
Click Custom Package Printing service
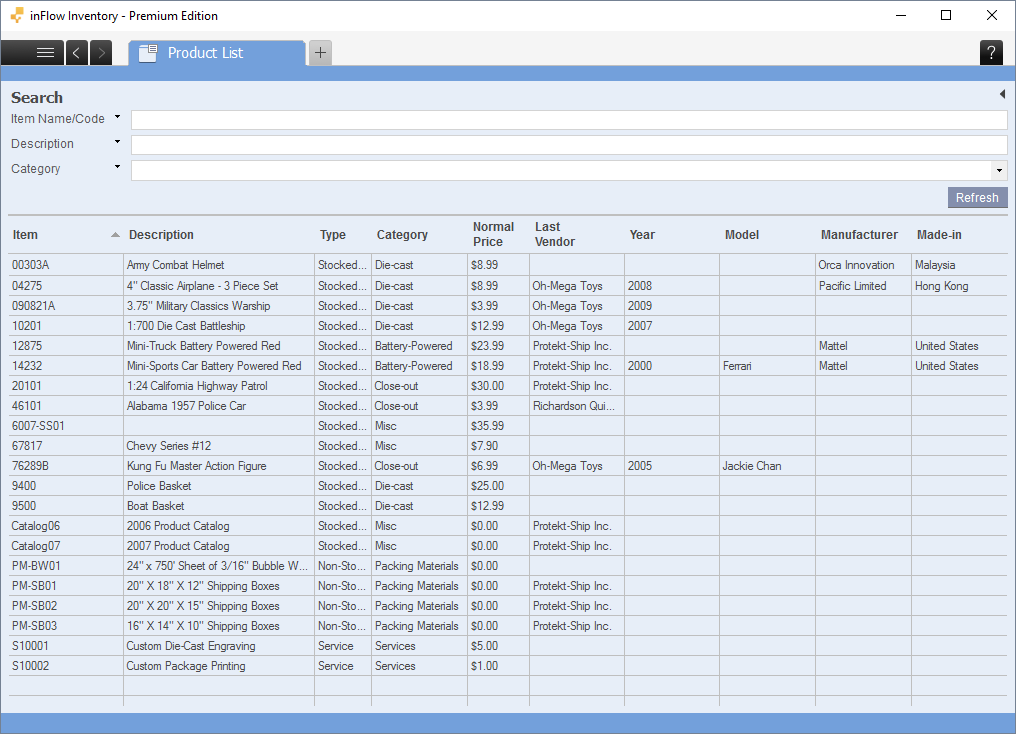click(x=186, y=666)
